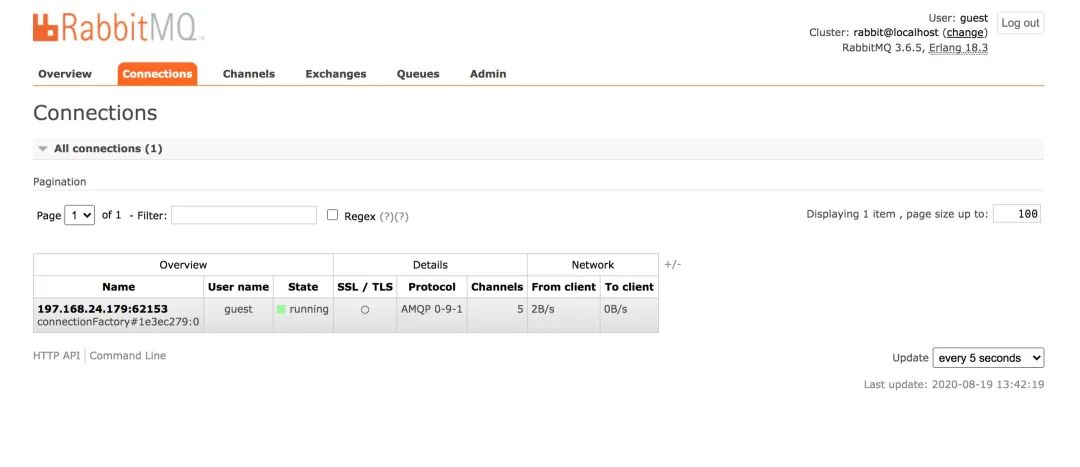Click the Filter text field
Screen dimensions: 1080x467
[243, 215]
